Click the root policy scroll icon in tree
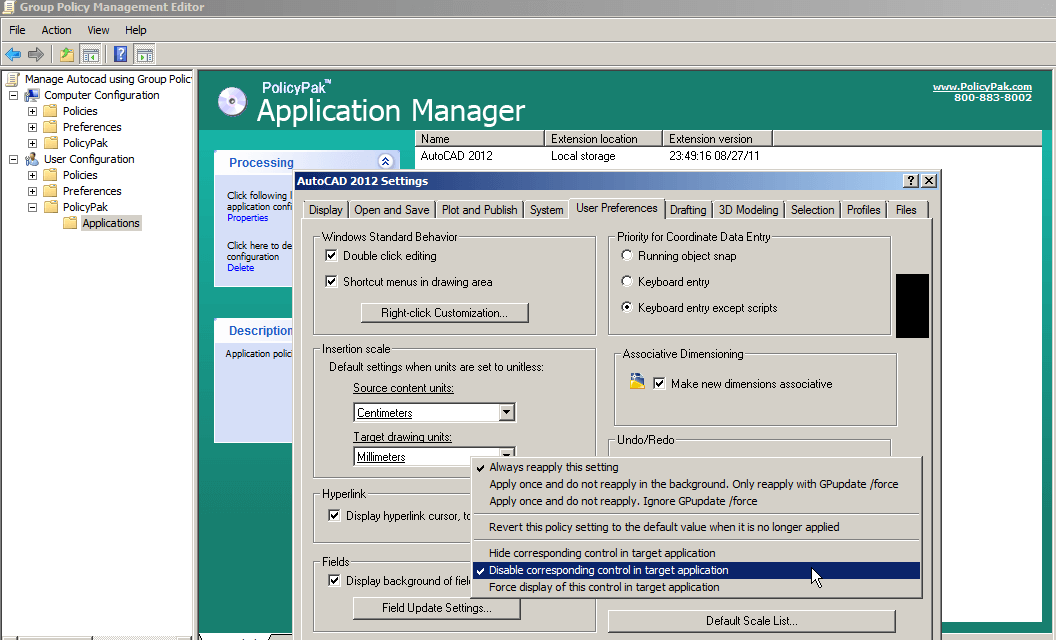This screenshot has width=1056, height=640. pos(12,79)
